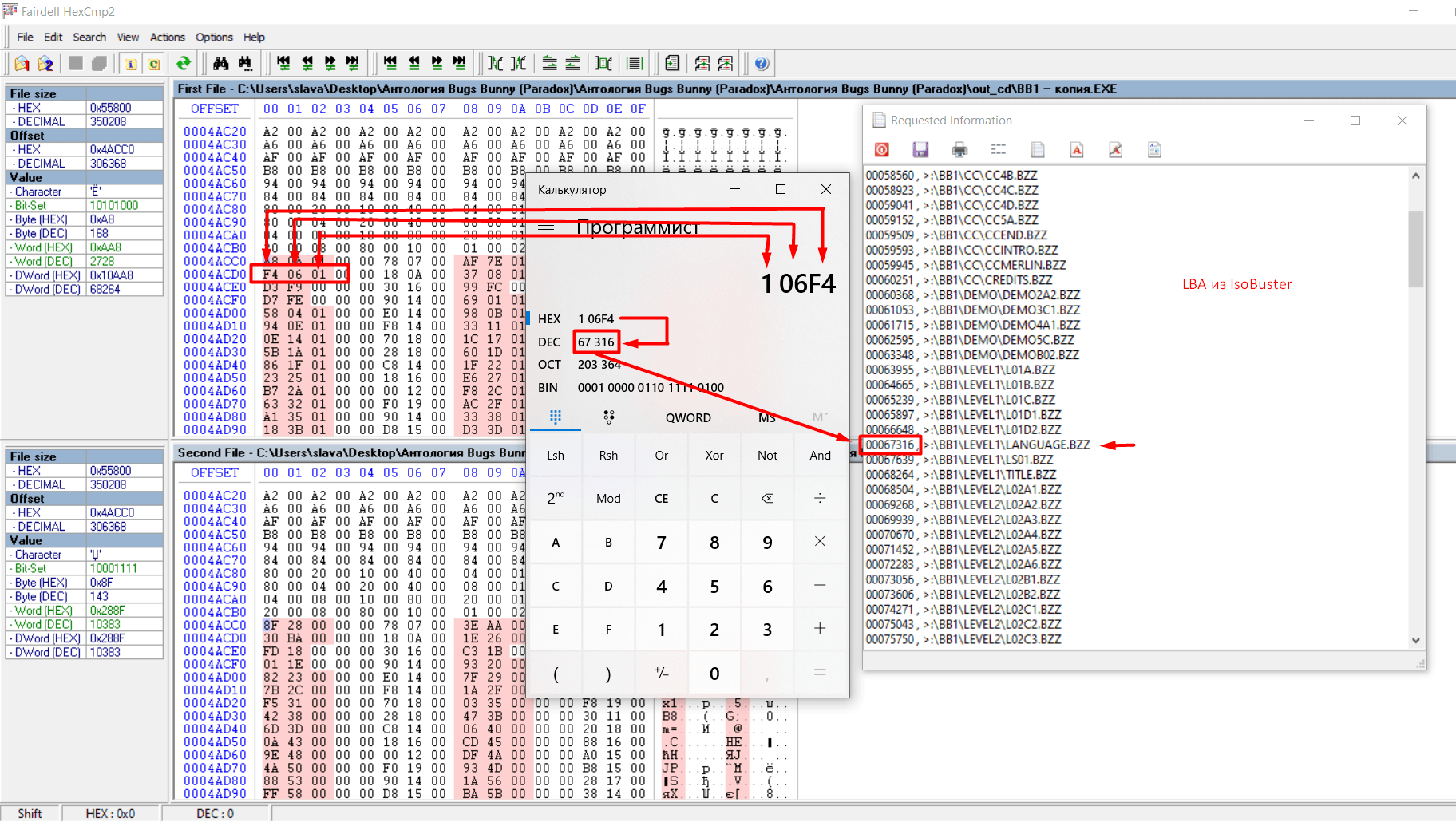Click offset row 0004ACC0 in second file

215,625
